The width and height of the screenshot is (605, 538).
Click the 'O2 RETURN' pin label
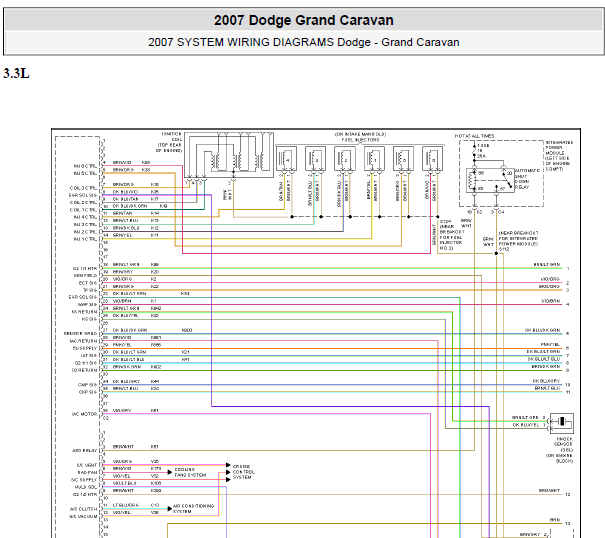(84, 370)
